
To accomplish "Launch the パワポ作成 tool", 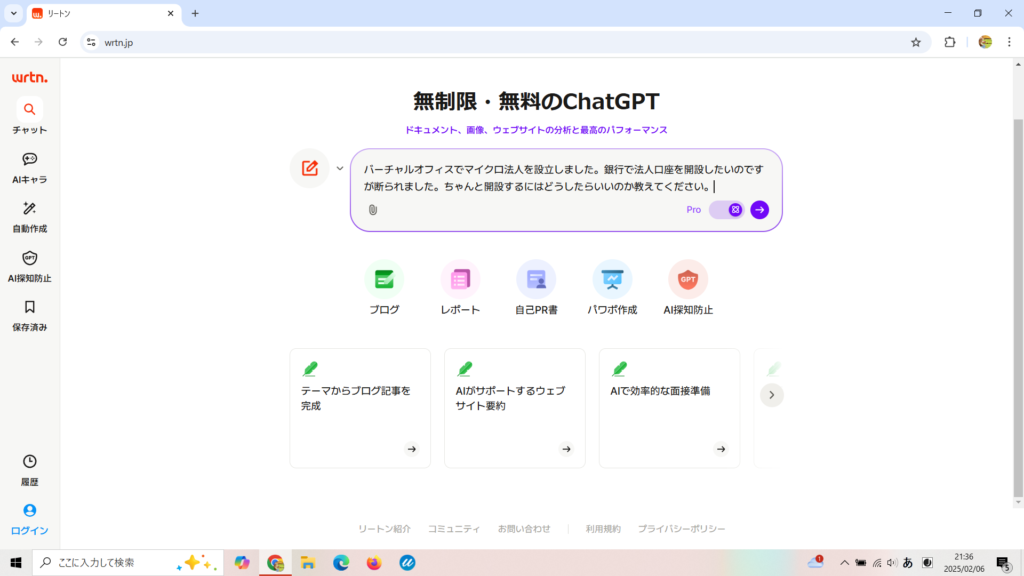I will 612,279.
